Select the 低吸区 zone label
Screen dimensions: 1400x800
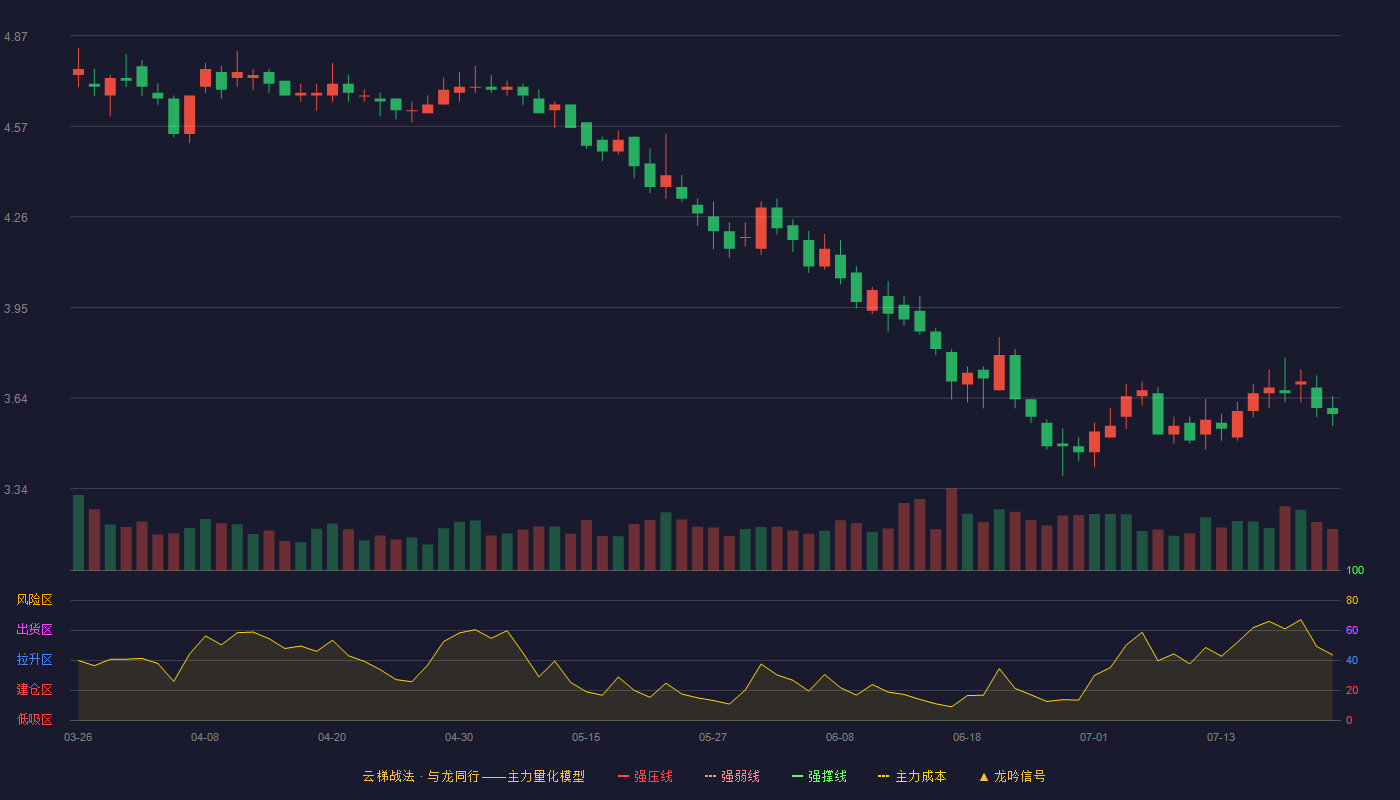click(x=34, y=719)
